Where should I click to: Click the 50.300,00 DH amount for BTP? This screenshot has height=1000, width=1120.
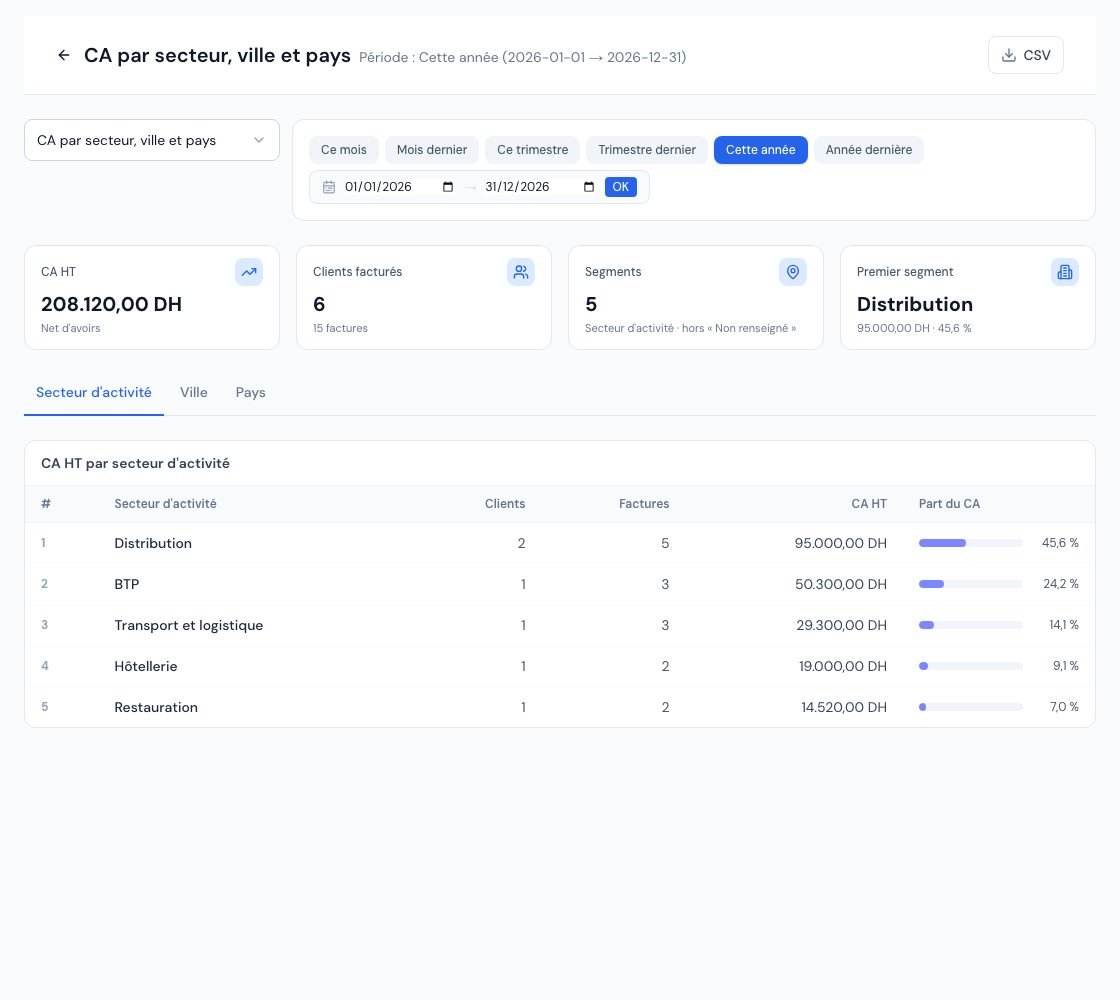click(841, 584)
